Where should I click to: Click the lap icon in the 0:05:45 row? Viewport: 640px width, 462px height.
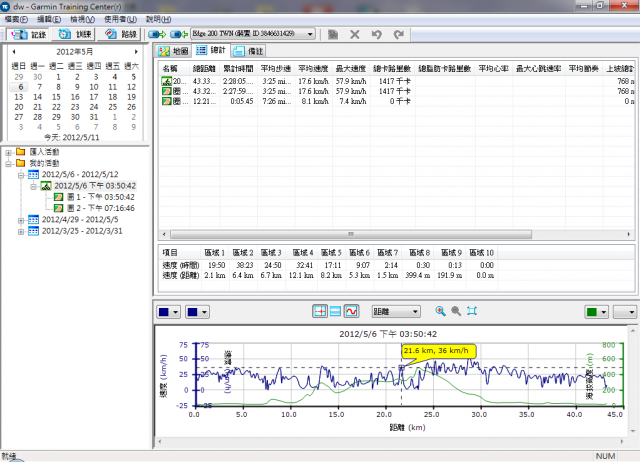[167, 101]
